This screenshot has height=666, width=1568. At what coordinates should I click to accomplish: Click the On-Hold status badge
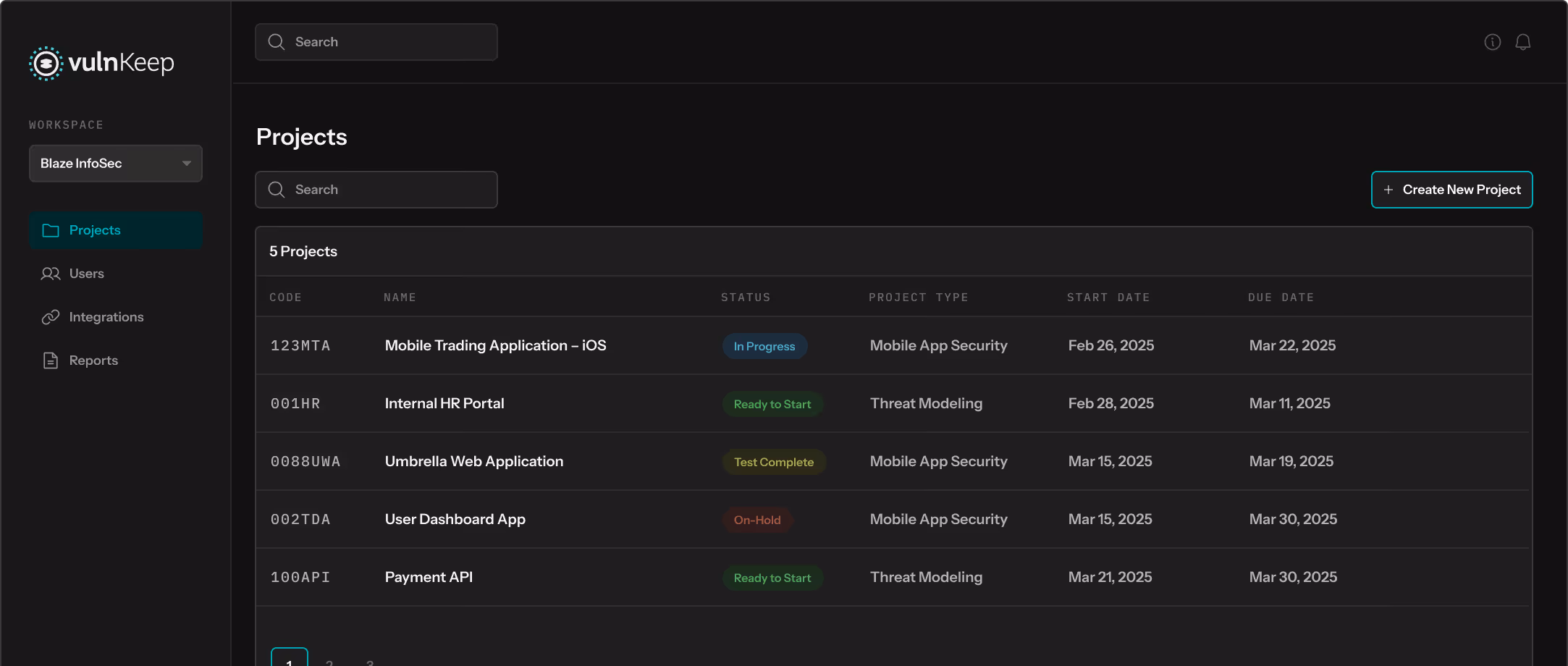757,520
